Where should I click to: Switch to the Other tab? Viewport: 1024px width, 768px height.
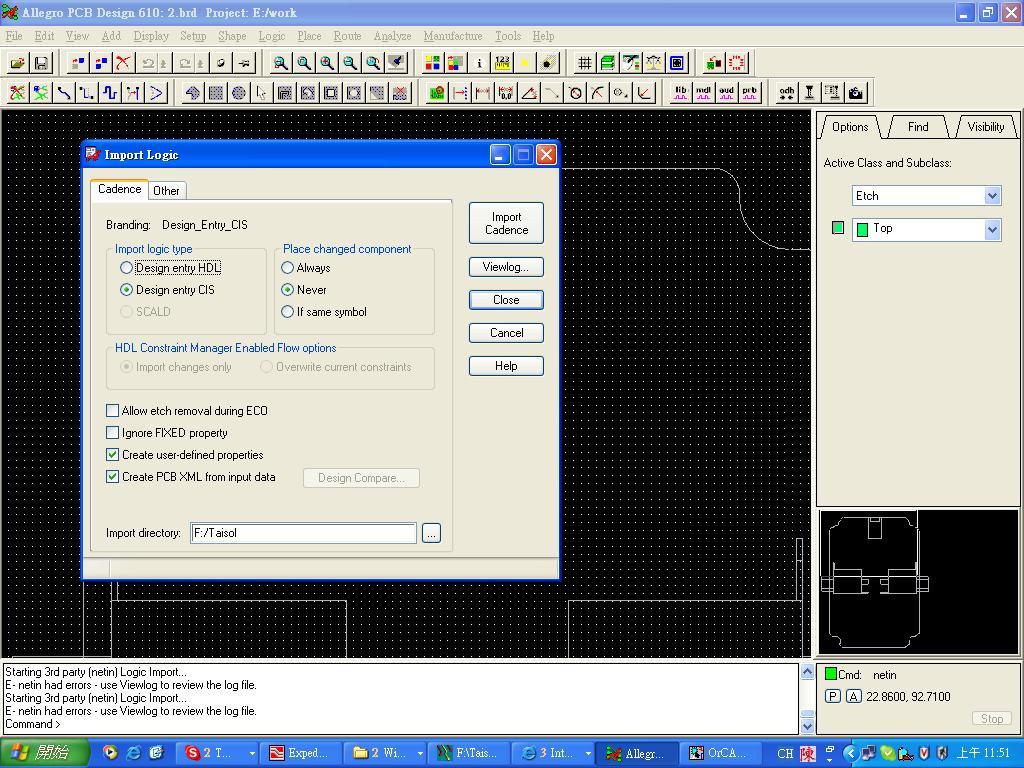(166, 190)
